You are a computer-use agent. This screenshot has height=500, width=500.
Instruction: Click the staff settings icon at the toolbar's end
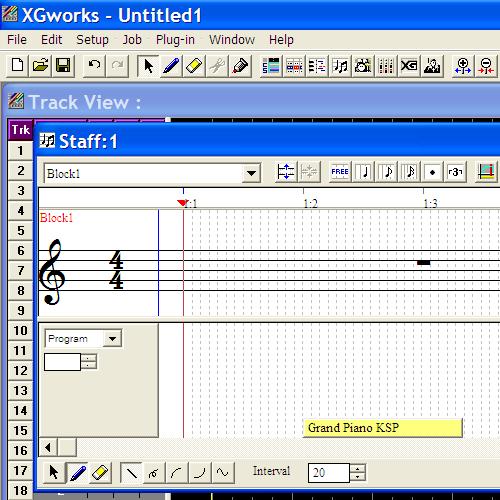coord(486,172)
